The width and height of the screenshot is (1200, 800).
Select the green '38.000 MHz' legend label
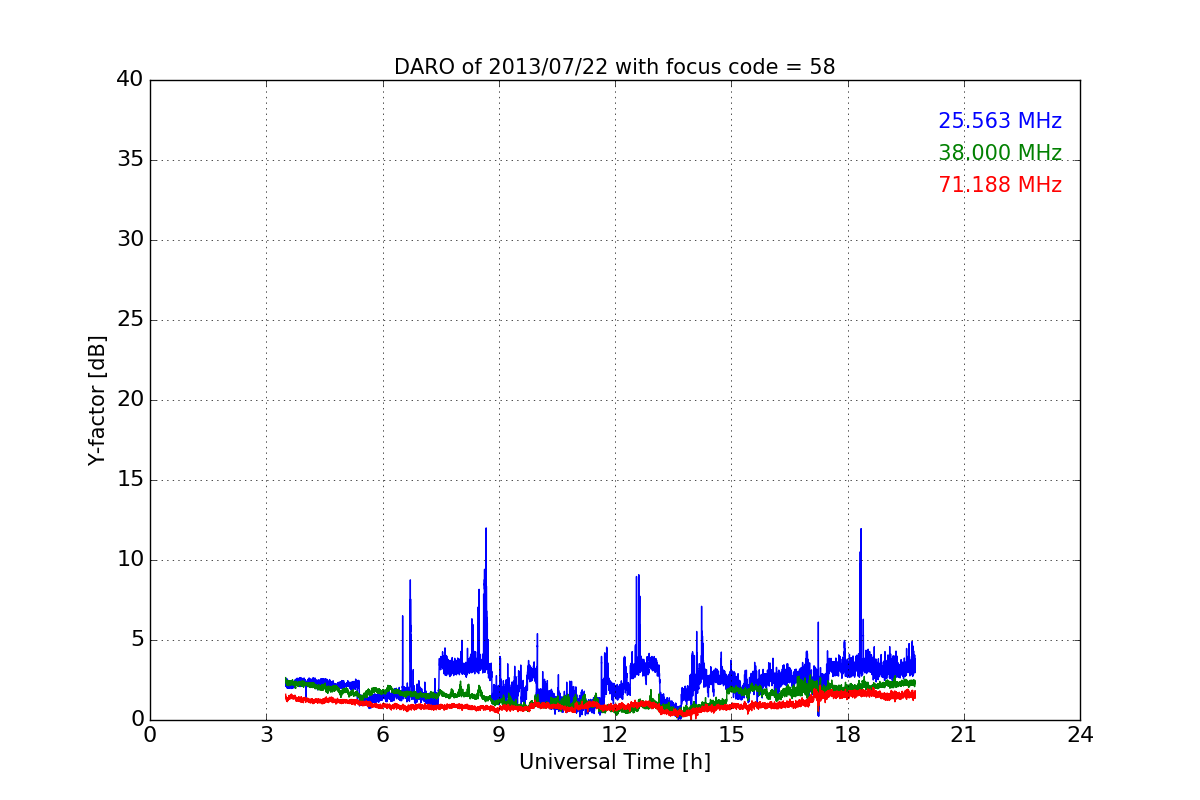click(x=1000, y=153)
